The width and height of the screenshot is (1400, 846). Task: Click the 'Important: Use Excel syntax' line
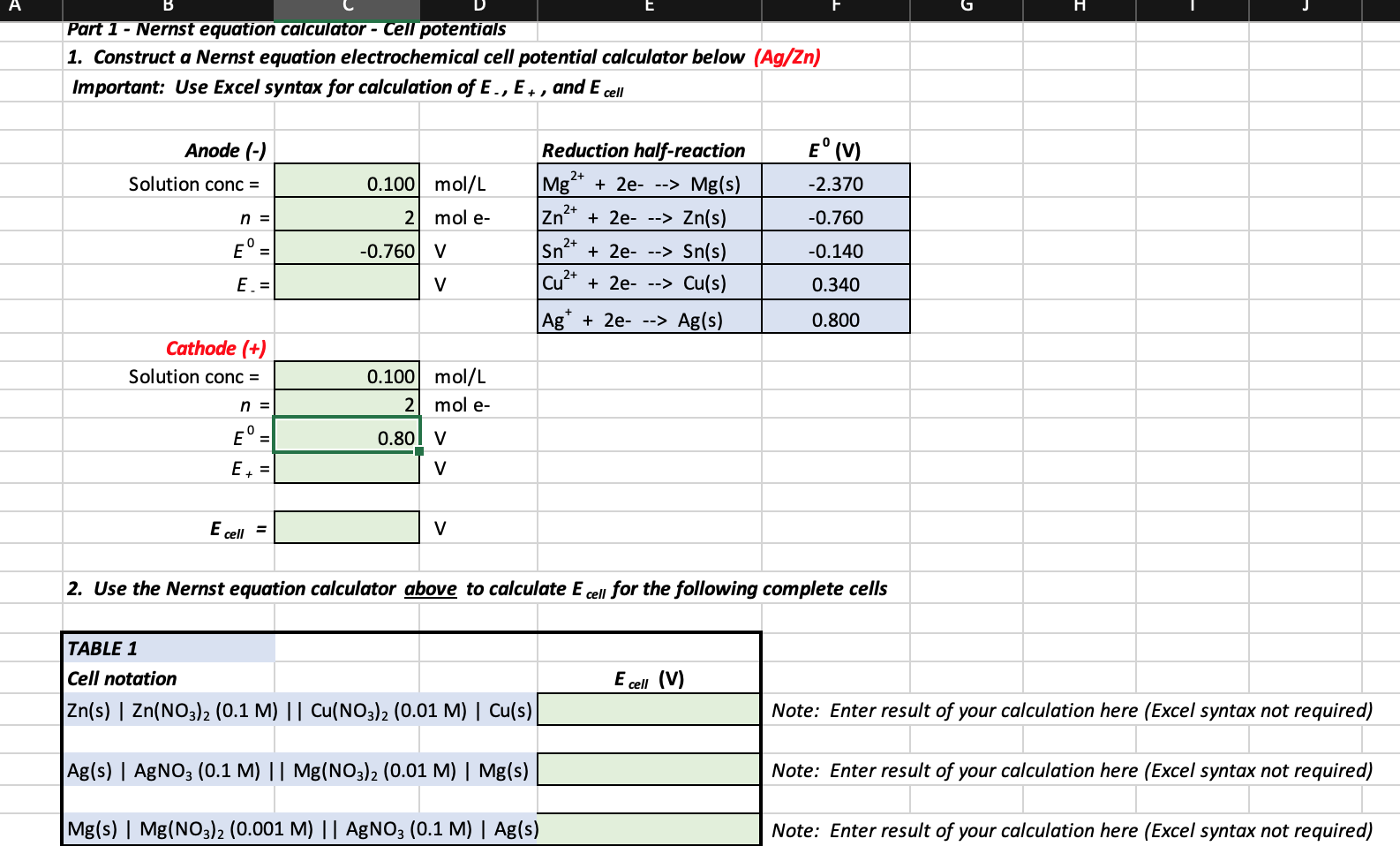(348, 88)
